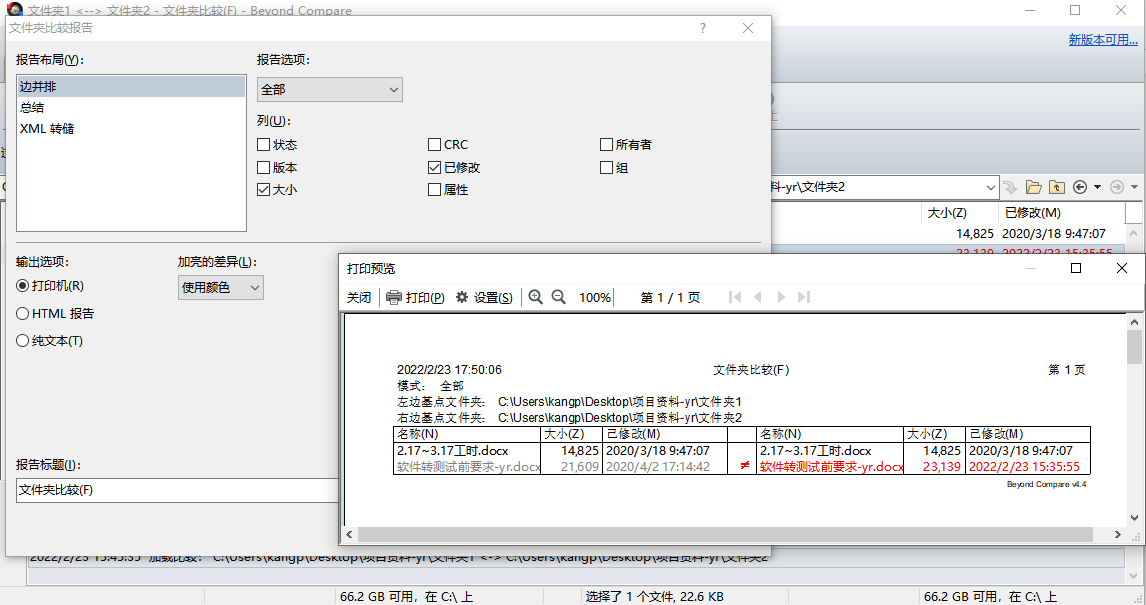The image size is (1146, 605).
Task: Click 关闭 in print preview toolbar
Action: tap(359, 297)
